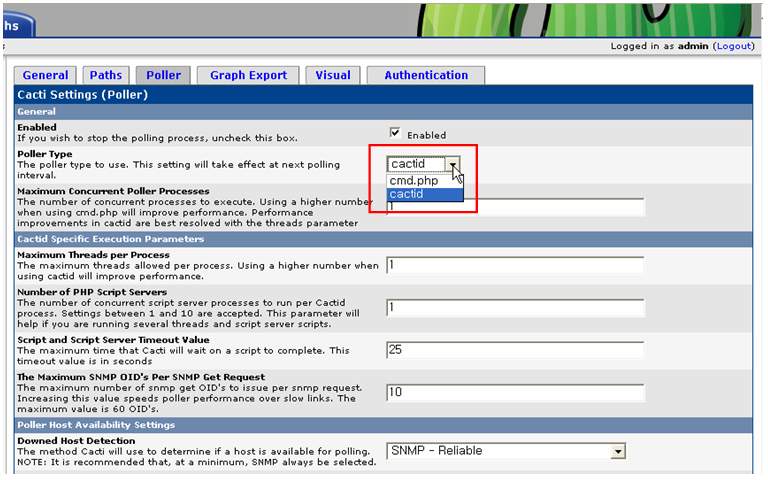Uncheck the poller Enabled checkbox
768x480 pixels.
[395, 133]
